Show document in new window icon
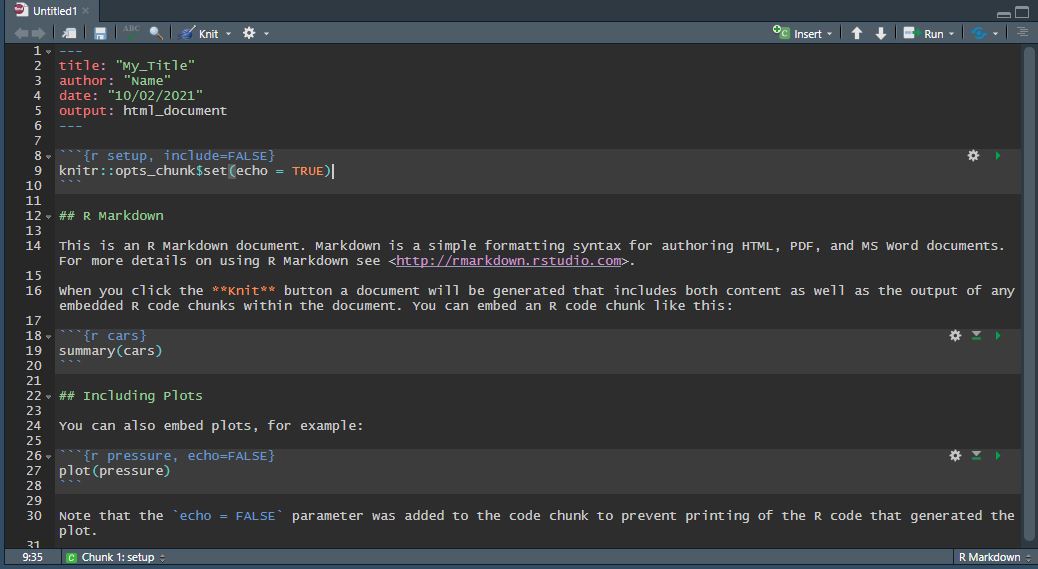Viewport: 1038px width, 569px height. [x=69, y=33]
